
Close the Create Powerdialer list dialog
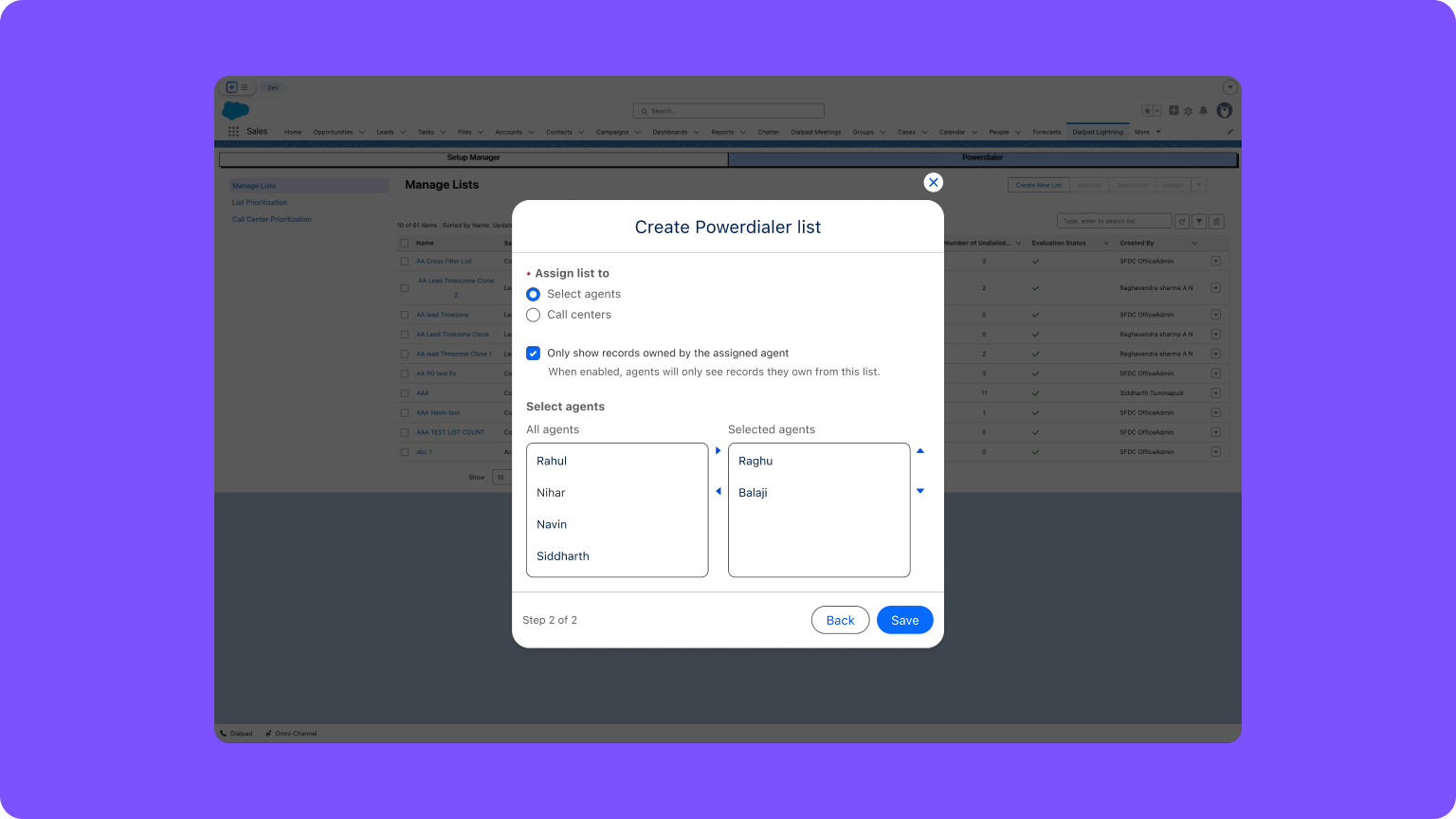pyautogui.click(x=933, y=182)
